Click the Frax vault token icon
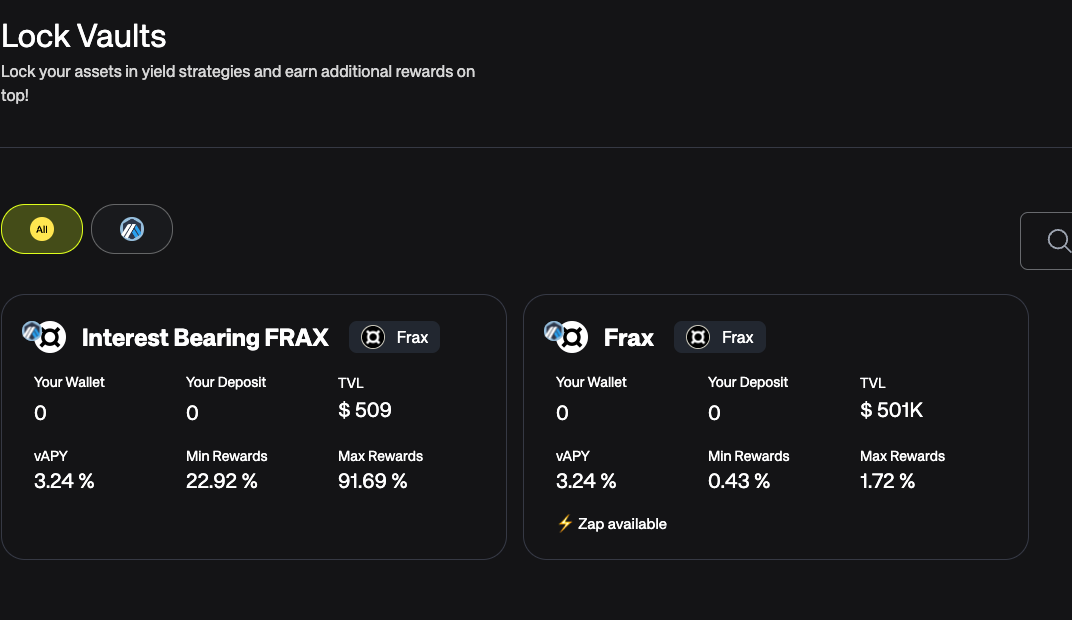 pyautogui.click(x=573, y=337)
